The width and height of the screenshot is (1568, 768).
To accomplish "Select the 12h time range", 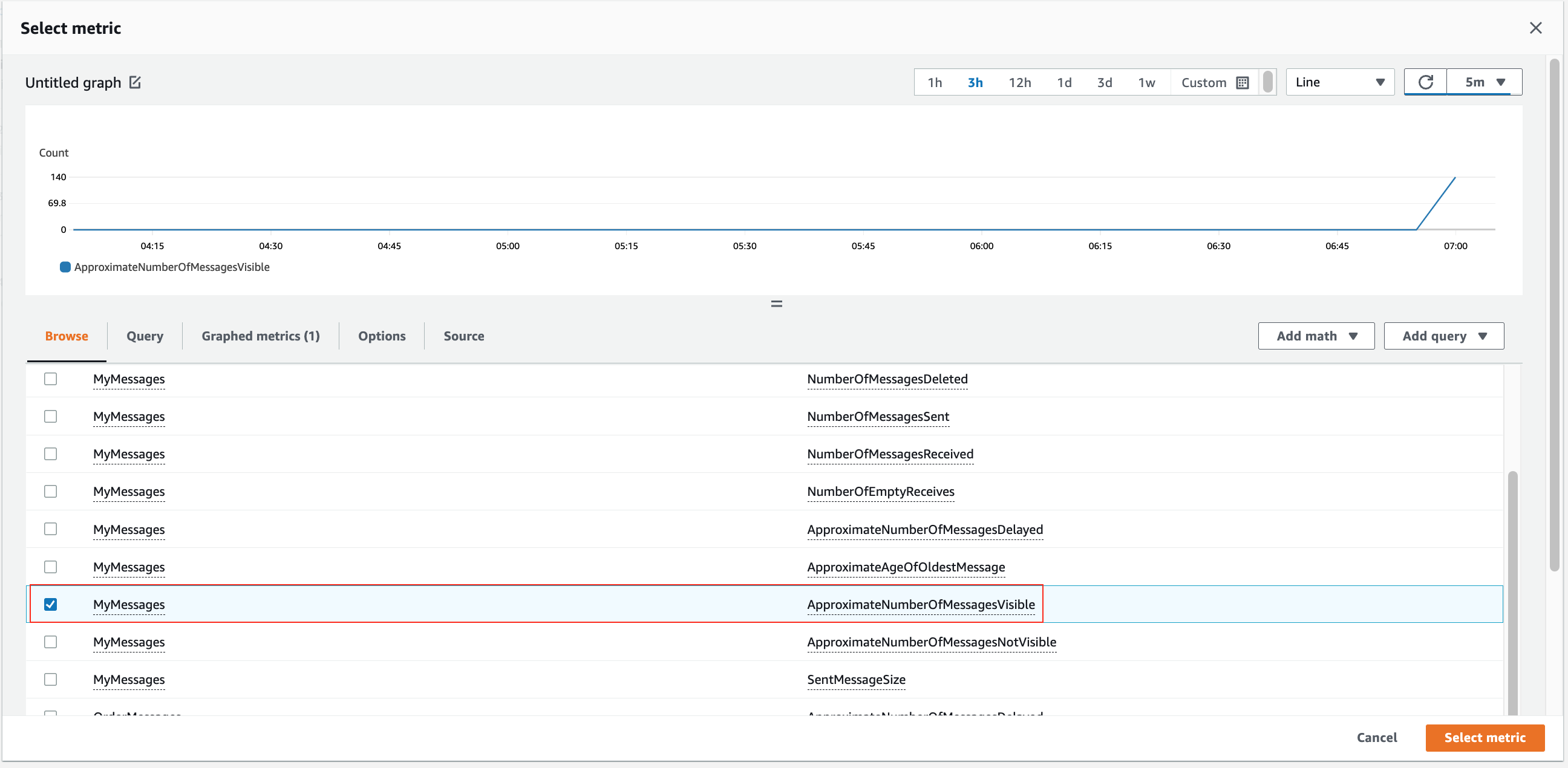I will click(x=1019, y=83).
